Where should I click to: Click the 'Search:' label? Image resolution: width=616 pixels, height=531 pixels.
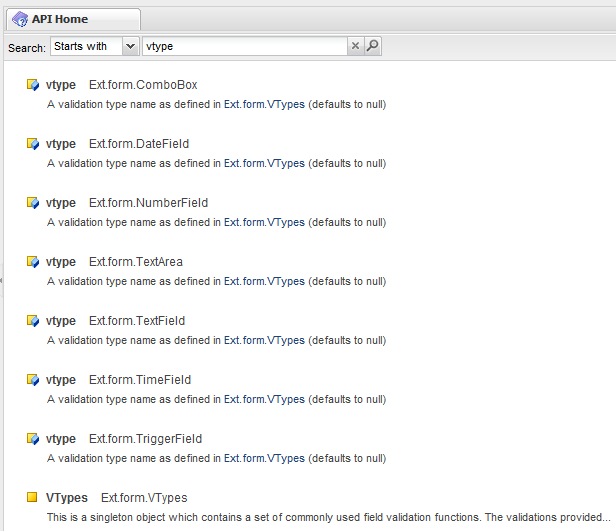(27, 48)
